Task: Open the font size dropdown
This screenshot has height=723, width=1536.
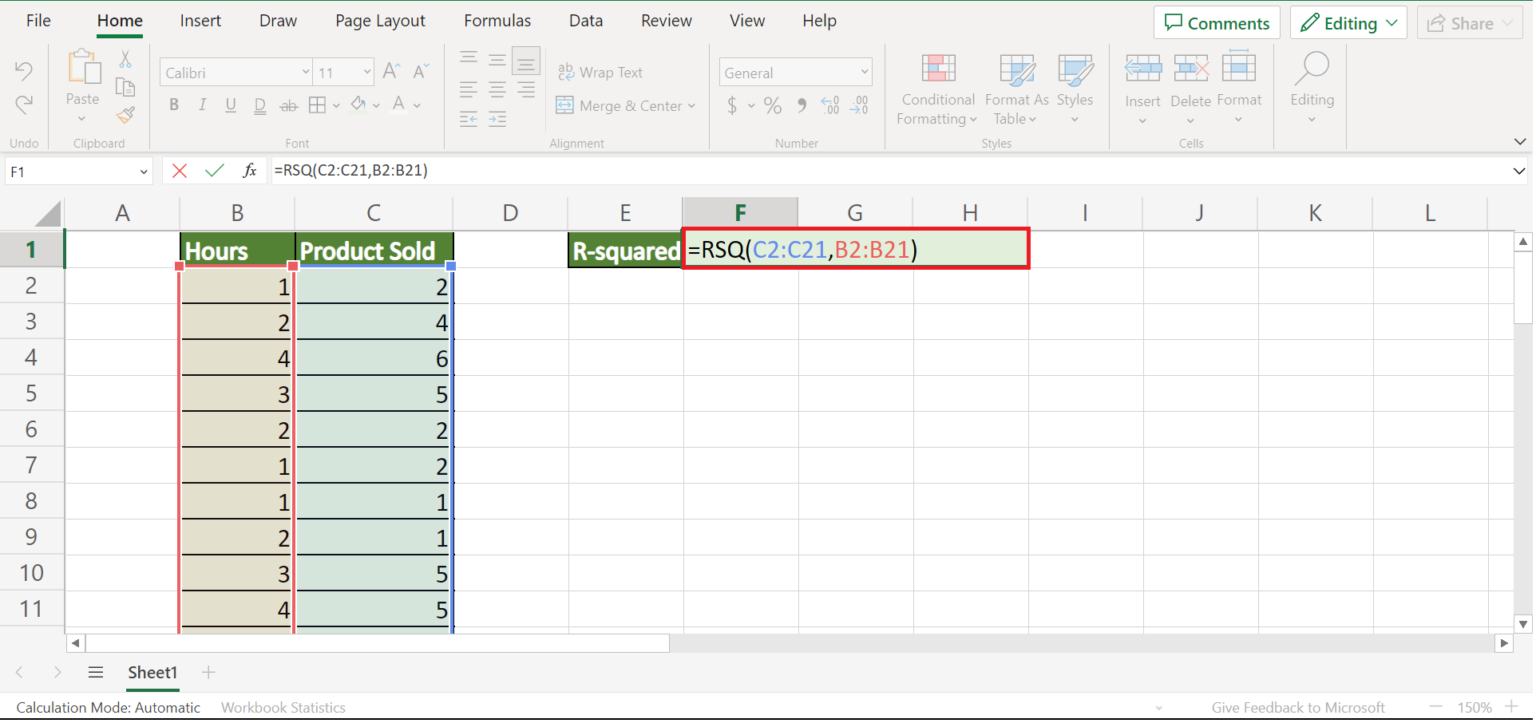Action: (x=365, y=71)
